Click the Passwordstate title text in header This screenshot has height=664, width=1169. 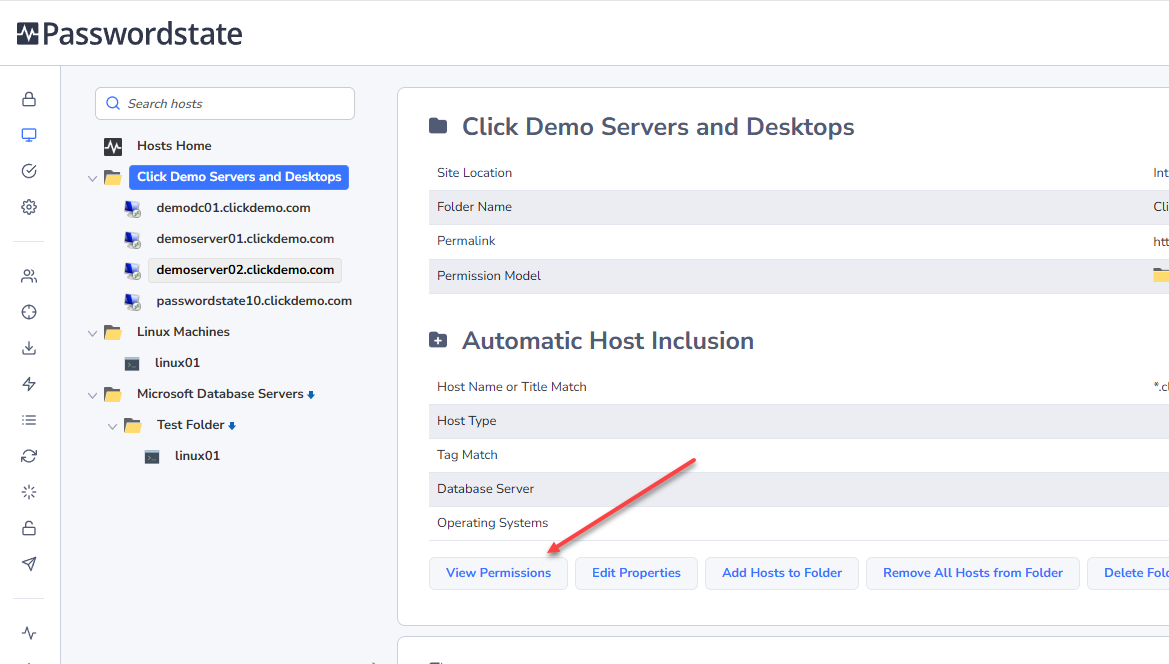[x=142, y=34]
